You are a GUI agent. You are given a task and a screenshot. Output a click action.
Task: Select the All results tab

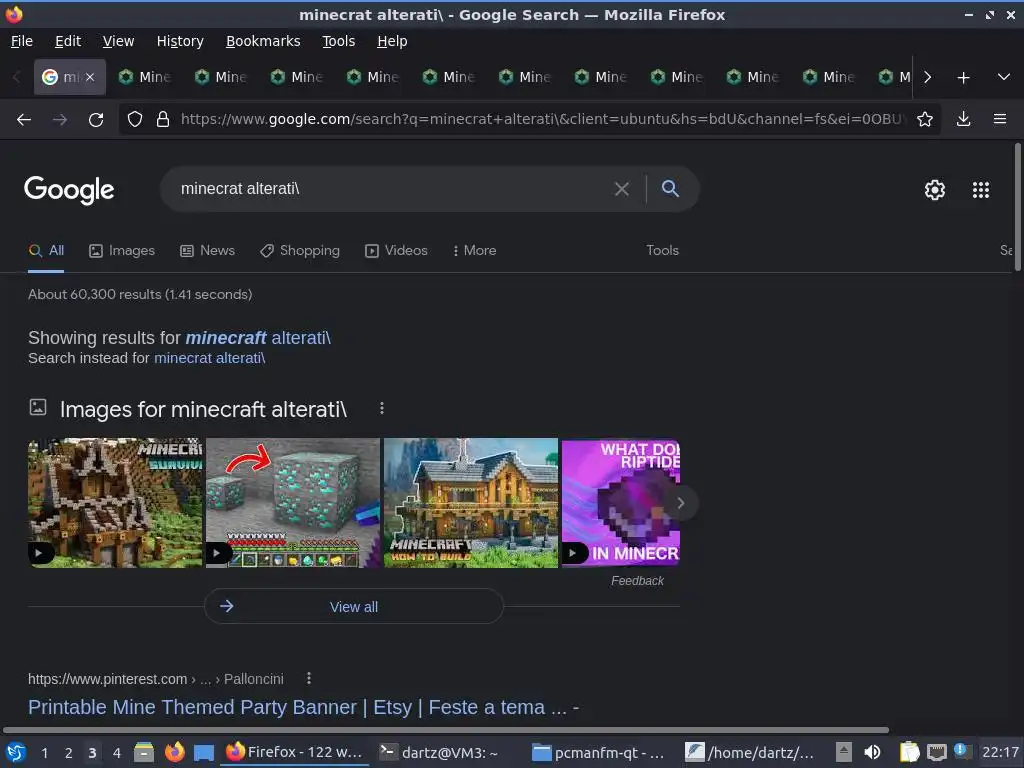[46, 251]
